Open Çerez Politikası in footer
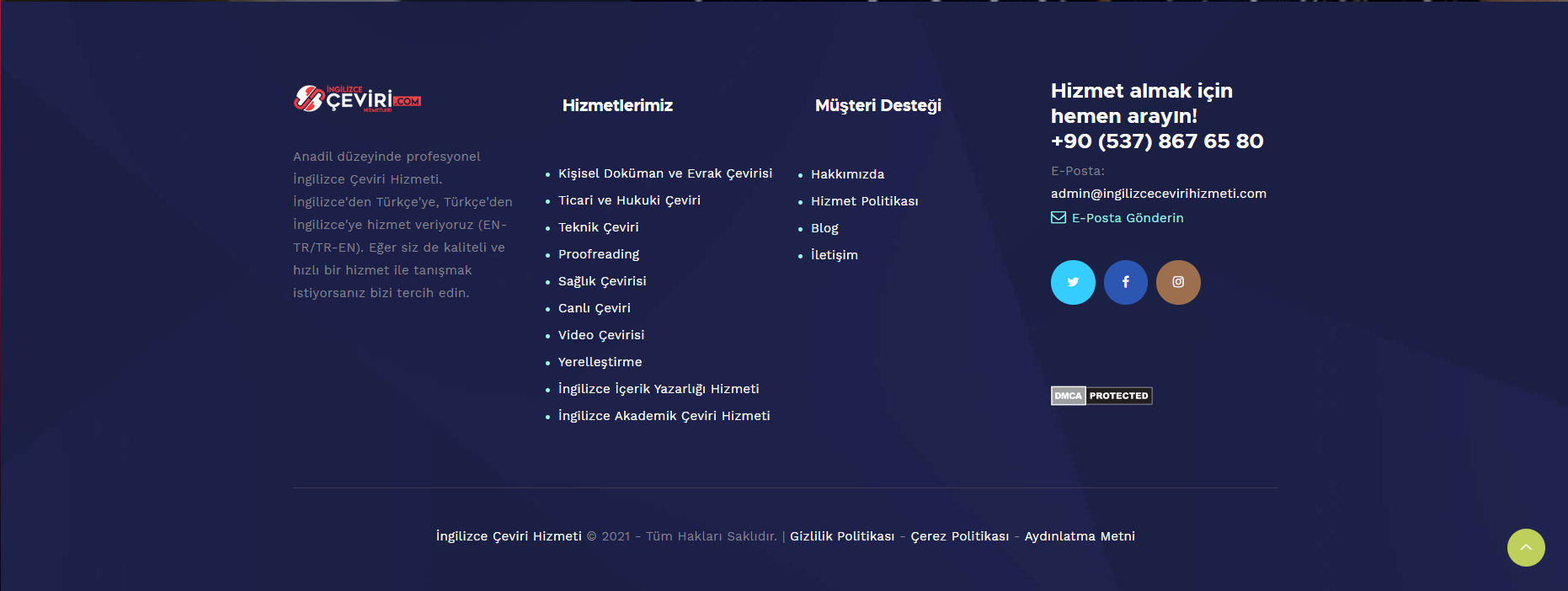Image resolution: width=1568 pixels, height=591 pixels. point(960,536)
